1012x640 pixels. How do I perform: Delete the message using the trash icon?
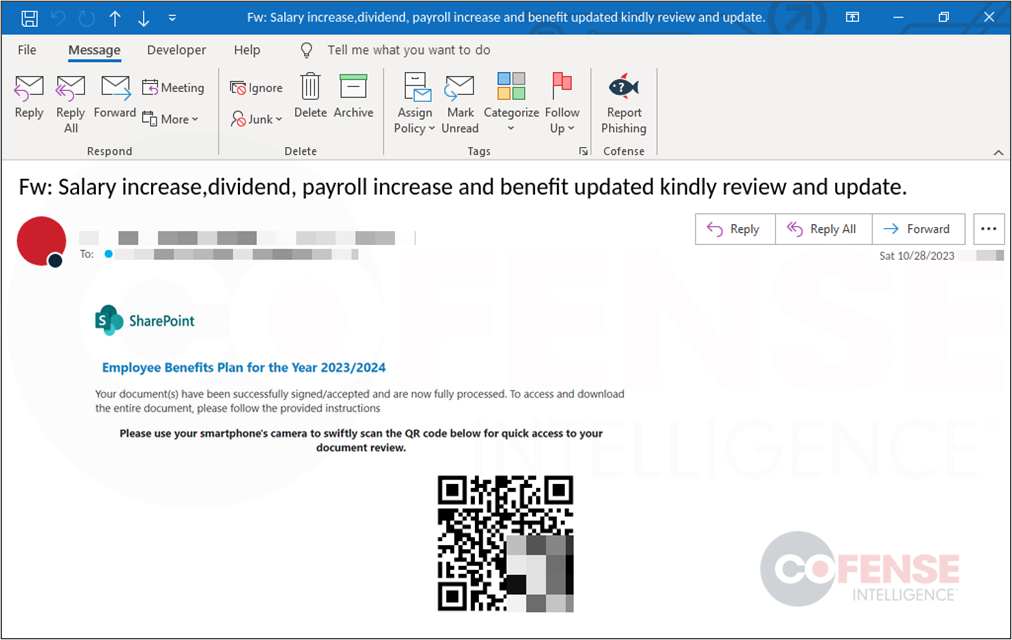(310, 95)
